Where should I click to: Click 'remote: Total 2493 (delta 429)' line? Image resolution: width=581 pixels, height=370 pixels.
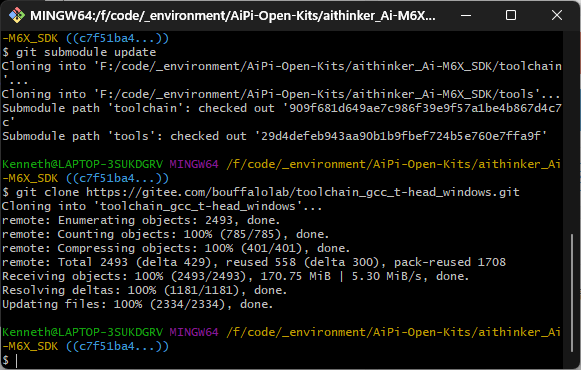(x=254, y=262)
